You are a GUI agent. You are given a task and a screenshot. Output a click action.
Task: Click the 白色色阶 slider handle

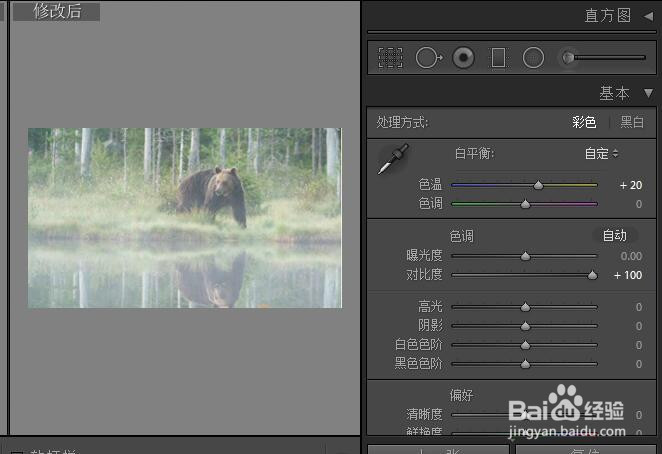point(525,345)
